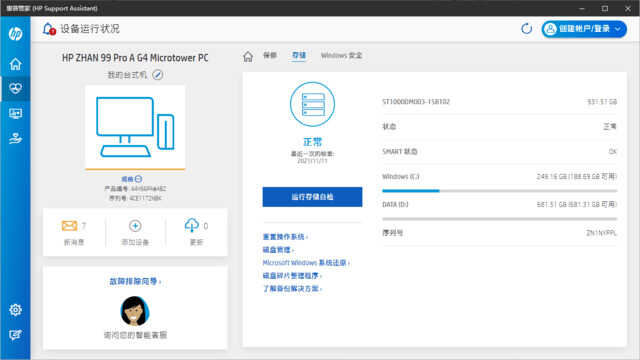The height and width of the screenshot is (360, 640).
Task: Open device health heart icon in sidebar
Action: click(16, 88)
